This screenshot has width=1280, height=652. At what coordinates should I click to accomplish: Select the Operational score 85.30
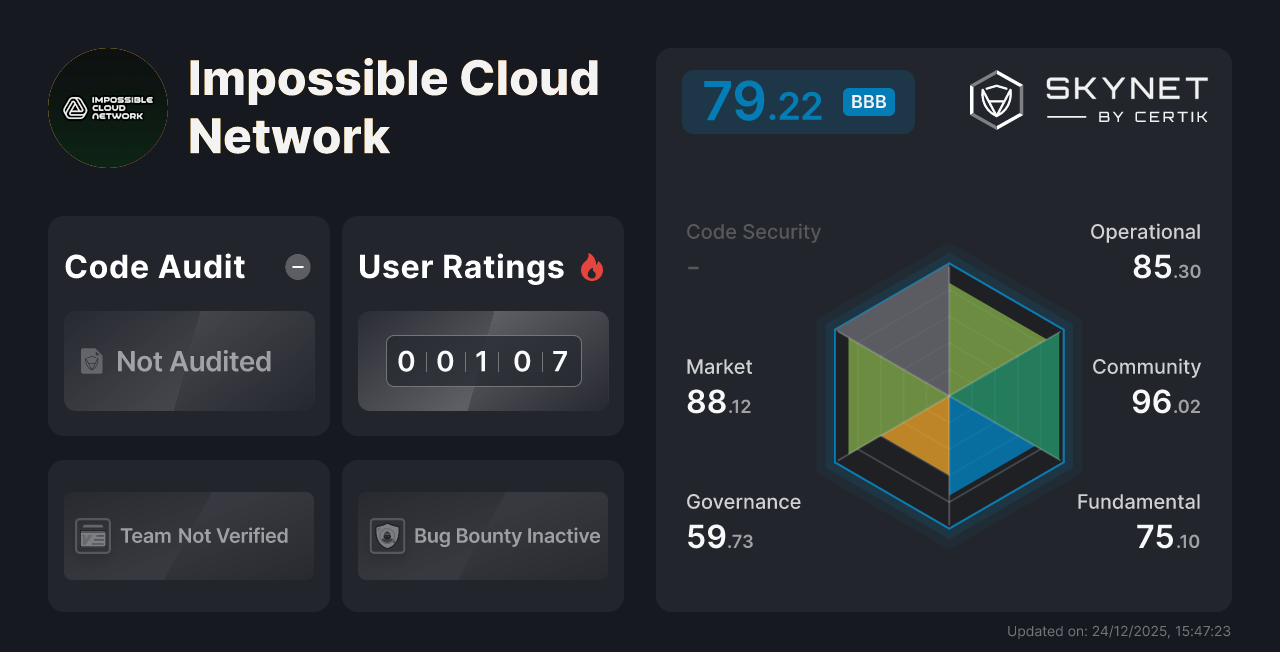(1166, 267)
